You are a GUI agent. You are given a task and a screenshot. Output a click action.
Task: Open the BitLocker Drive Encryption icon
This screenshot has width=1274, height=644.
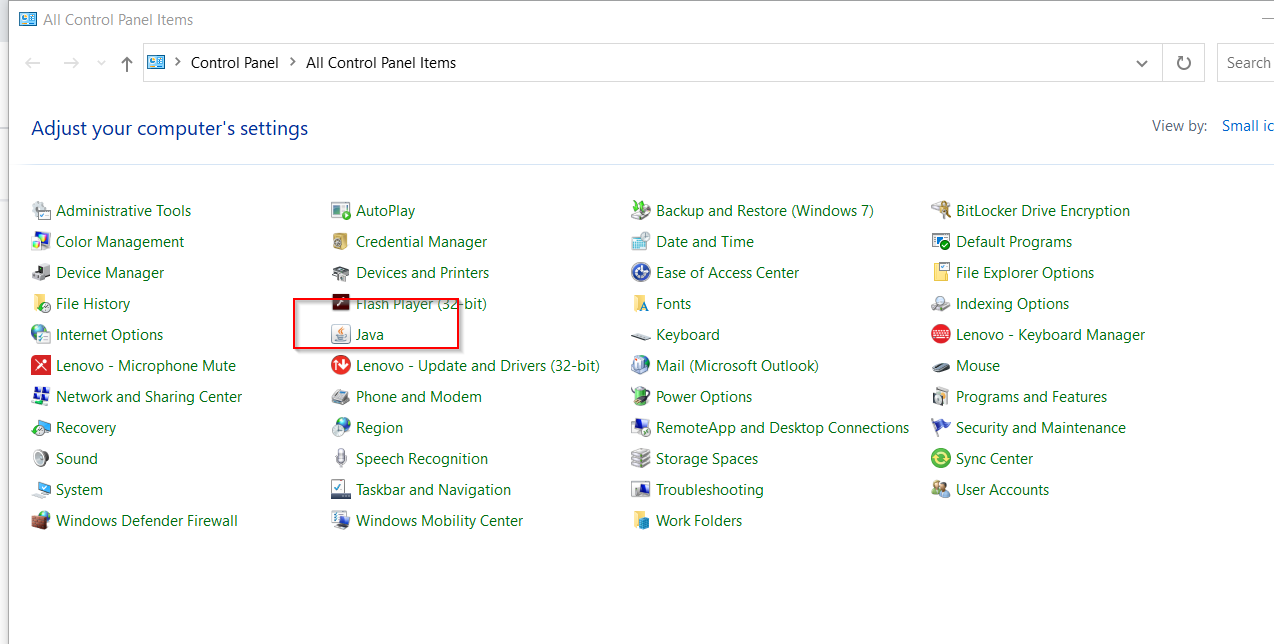pos(941,211)
